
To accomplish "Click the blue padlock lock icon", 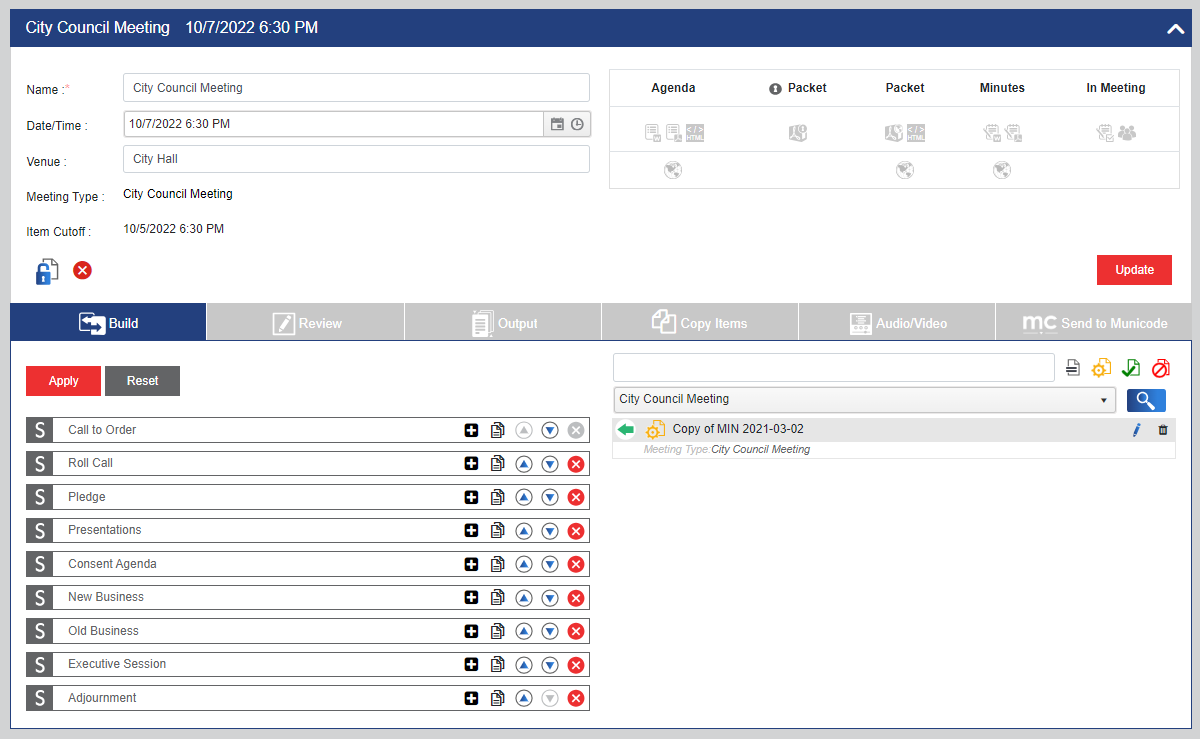I will (47, 271).
